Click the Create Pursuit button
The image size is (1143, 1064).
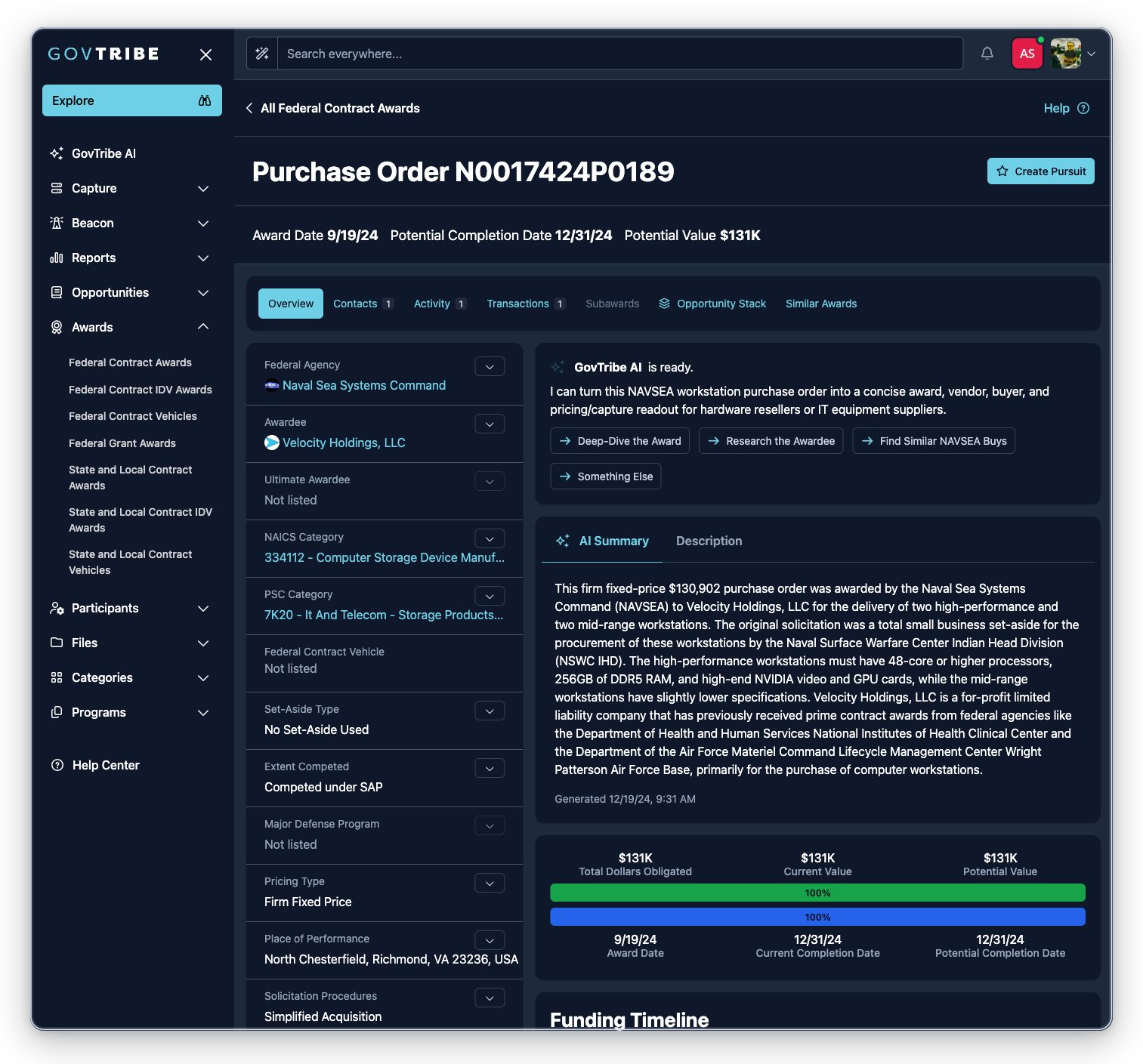(1040, 171)
